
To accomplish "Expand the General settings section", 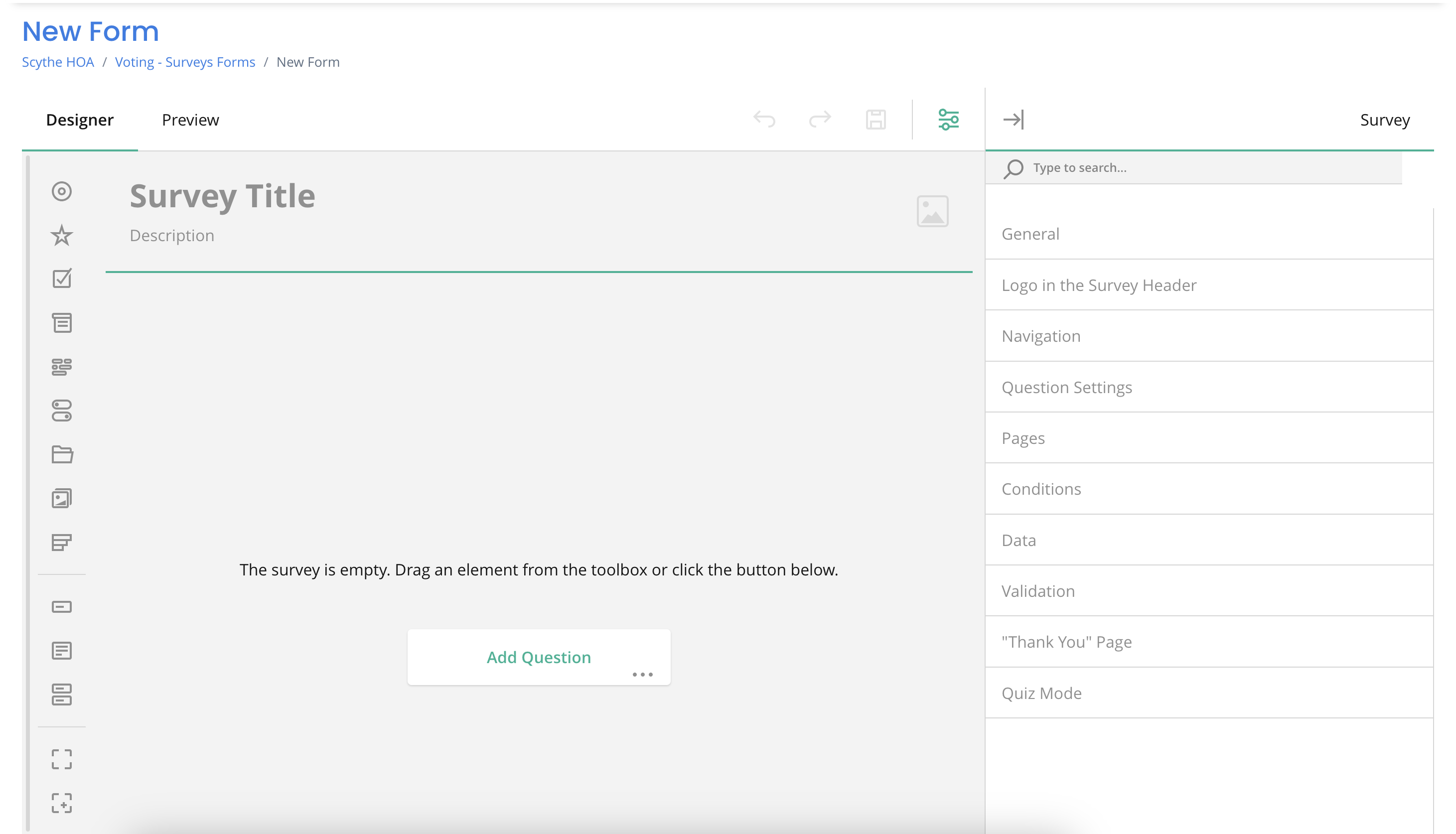I will pyautogui.click(x=1030, y=234).
